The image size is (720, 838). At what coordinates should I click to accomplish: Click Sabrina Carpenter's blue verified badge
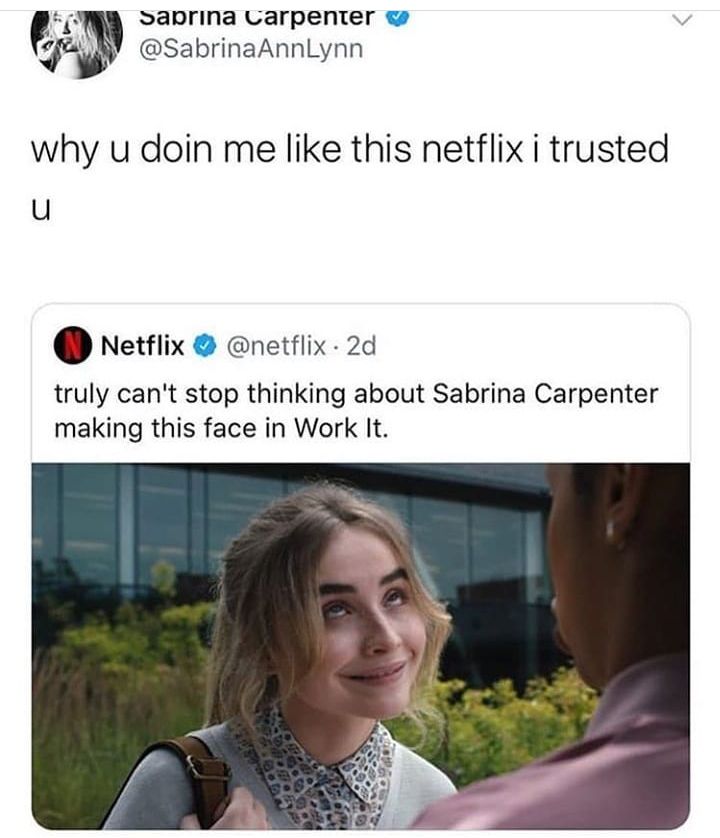click(398, 18)
